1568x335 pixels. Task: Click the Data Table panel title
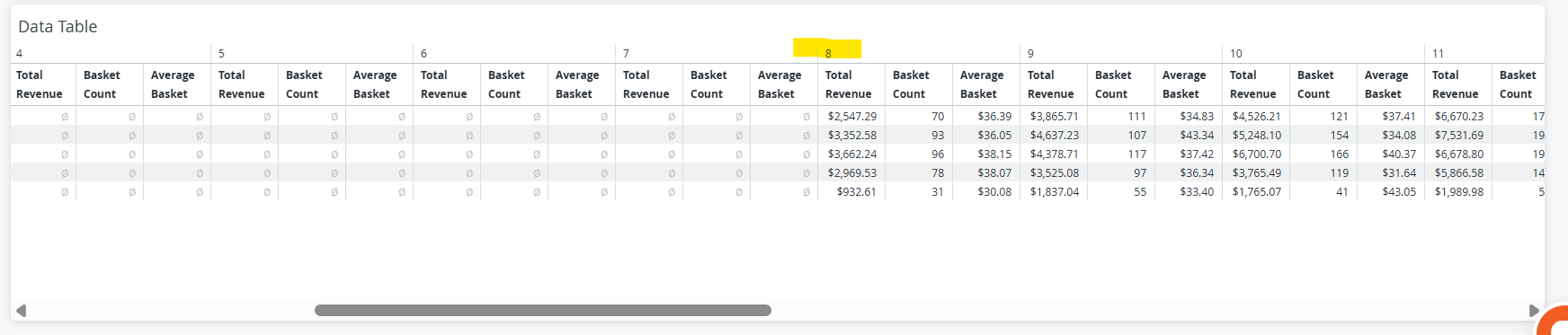click(x=58, y=27)
